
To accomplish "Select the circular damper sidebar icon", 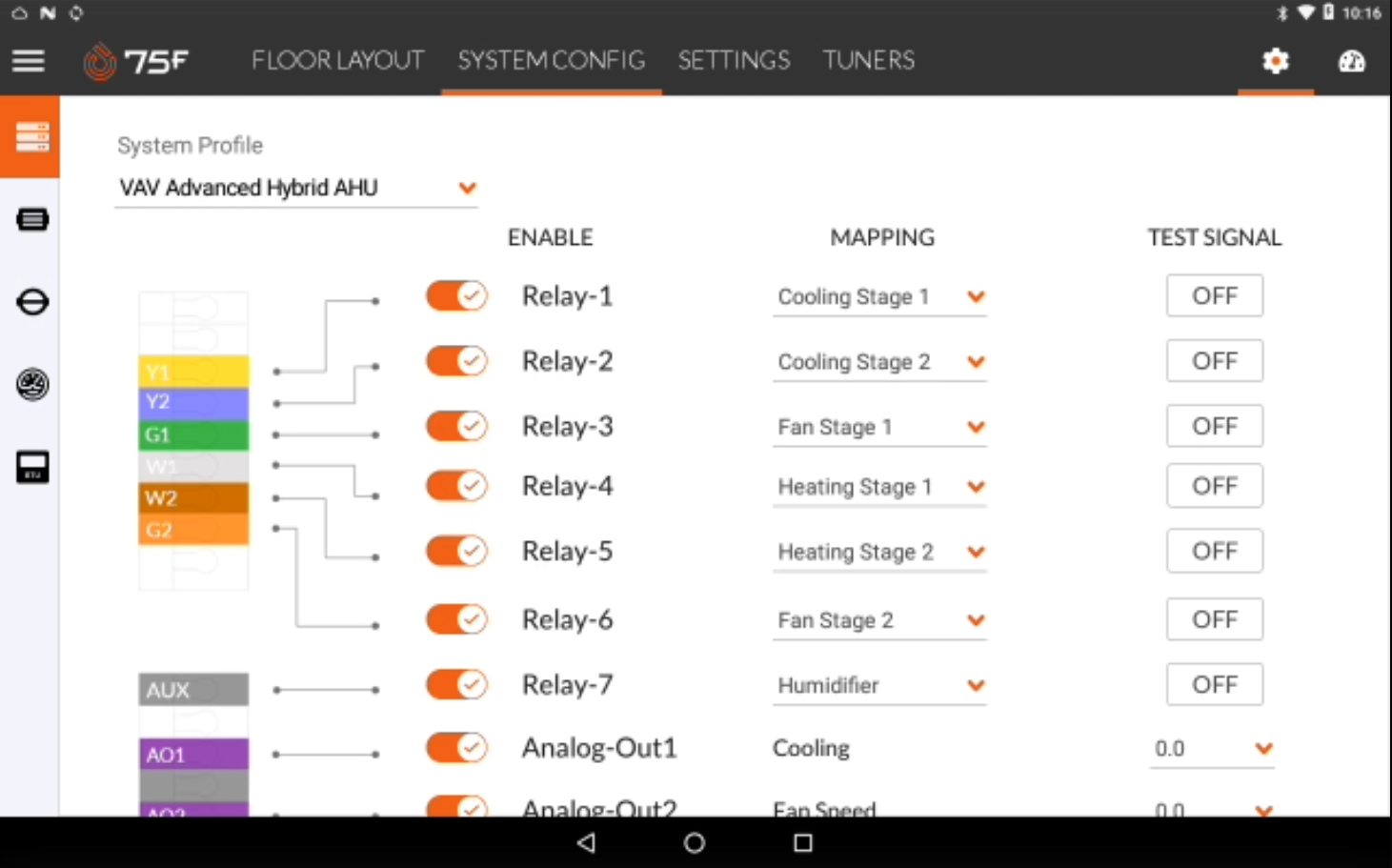I will [32, 302].
